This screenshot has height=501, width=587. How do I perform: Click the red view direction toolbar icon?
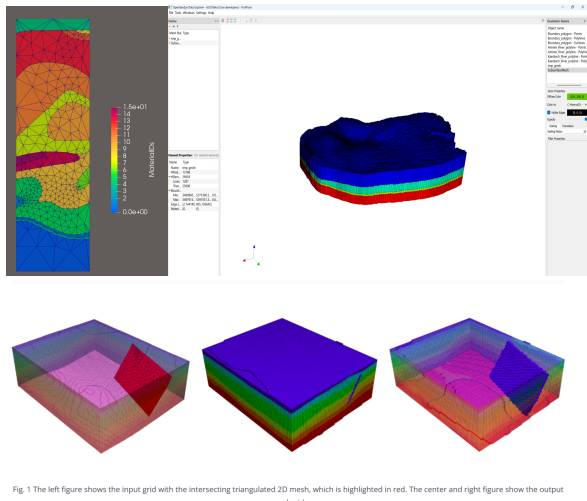(x=228, y=21)
